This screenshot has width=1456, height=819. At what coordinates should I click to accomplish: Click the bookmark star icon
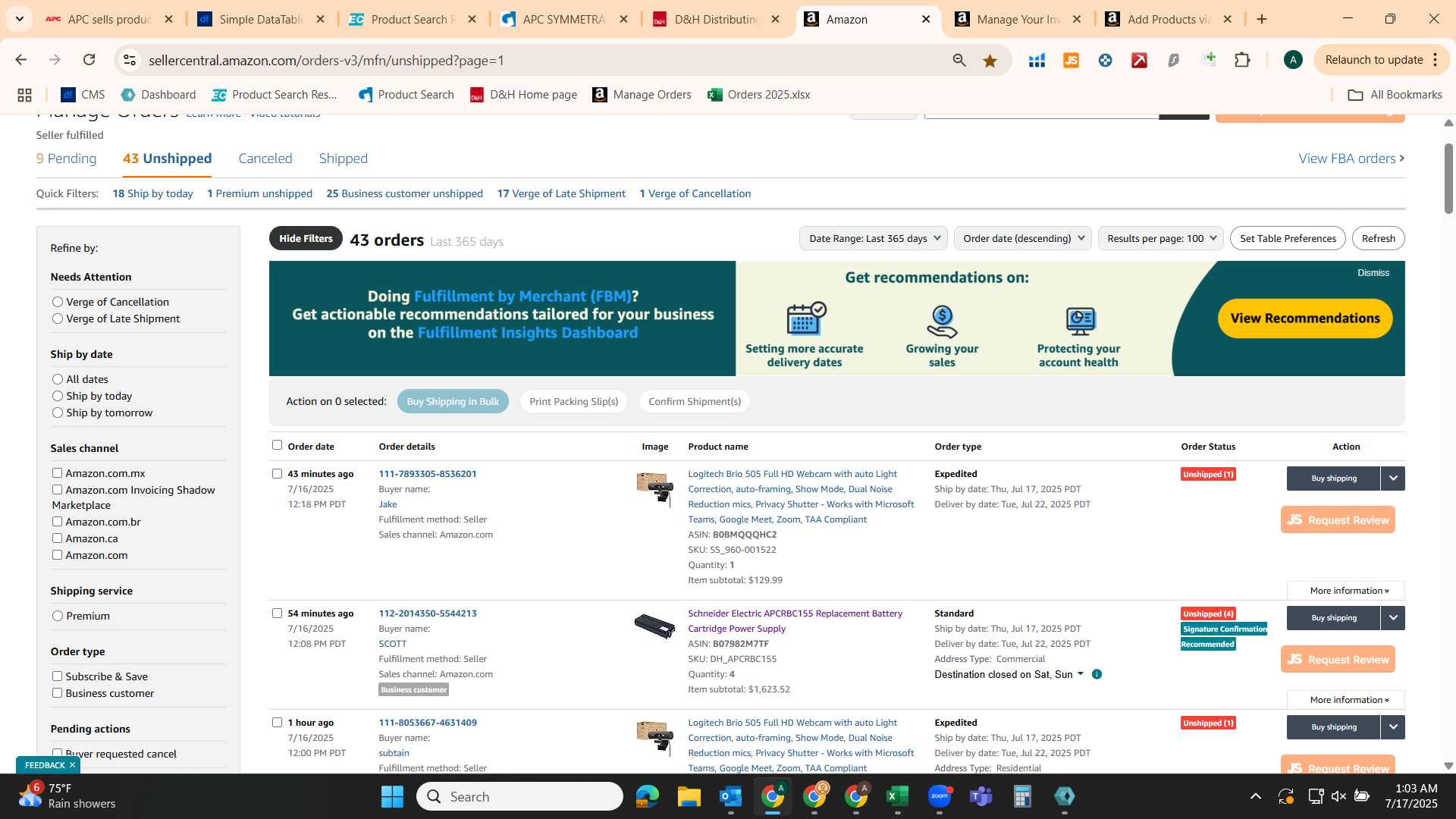point(990,60)
